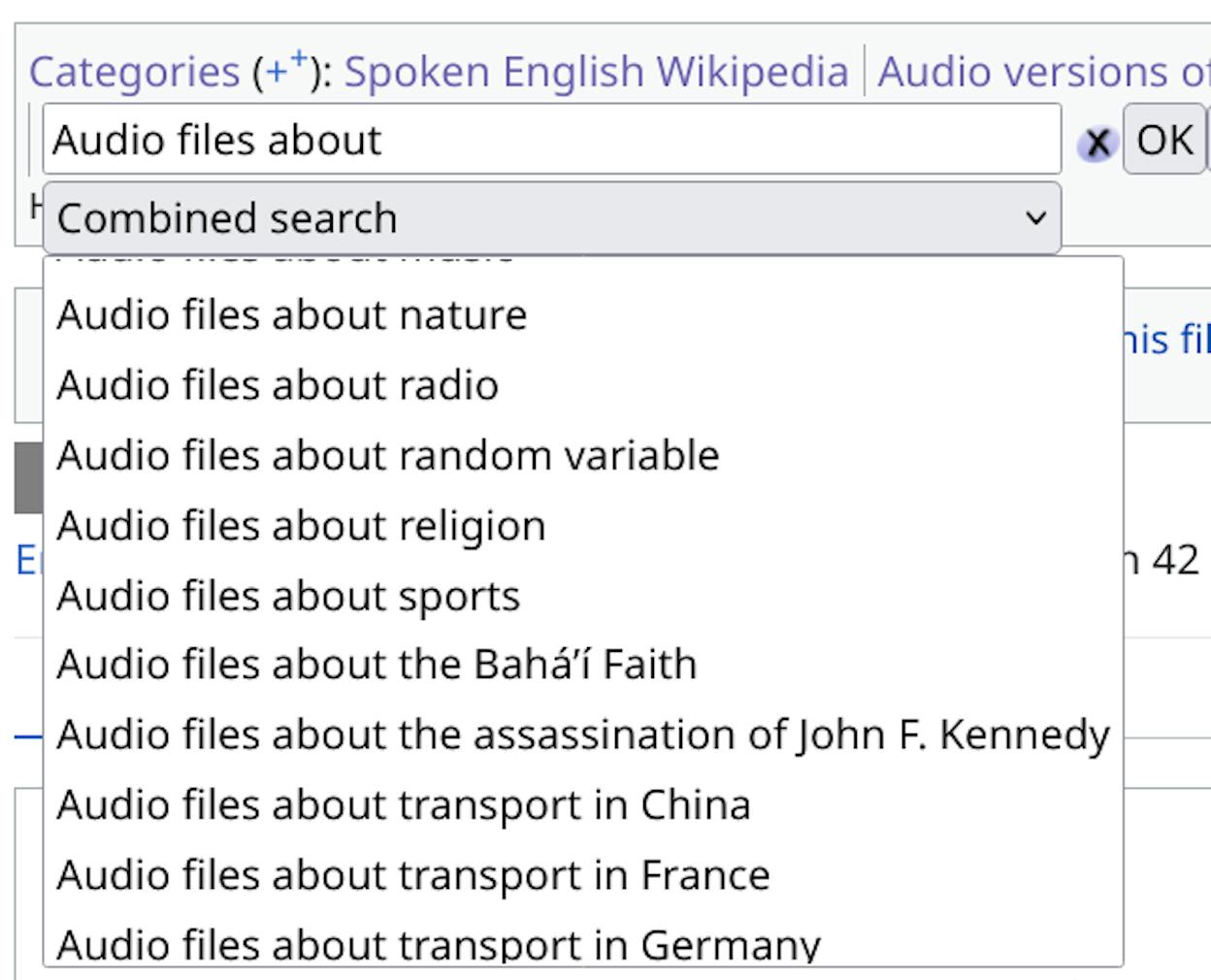Select 'Audio files about nature' suggestion
Image resolution: width=1211 pixels, height=980 pixels.
point(583,315)
